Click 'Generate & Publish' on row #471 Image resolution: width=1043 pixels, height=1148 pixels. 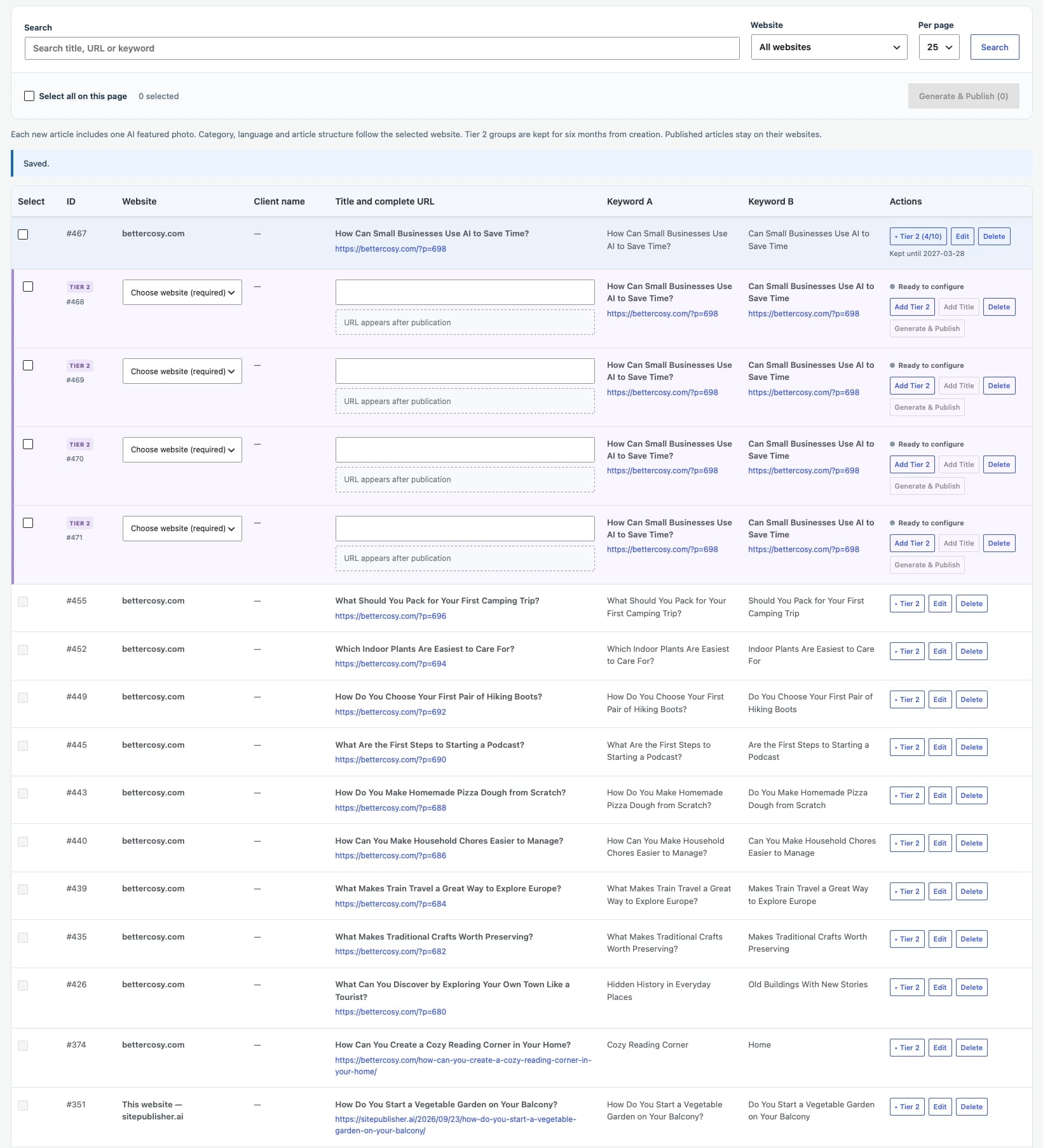927,565
